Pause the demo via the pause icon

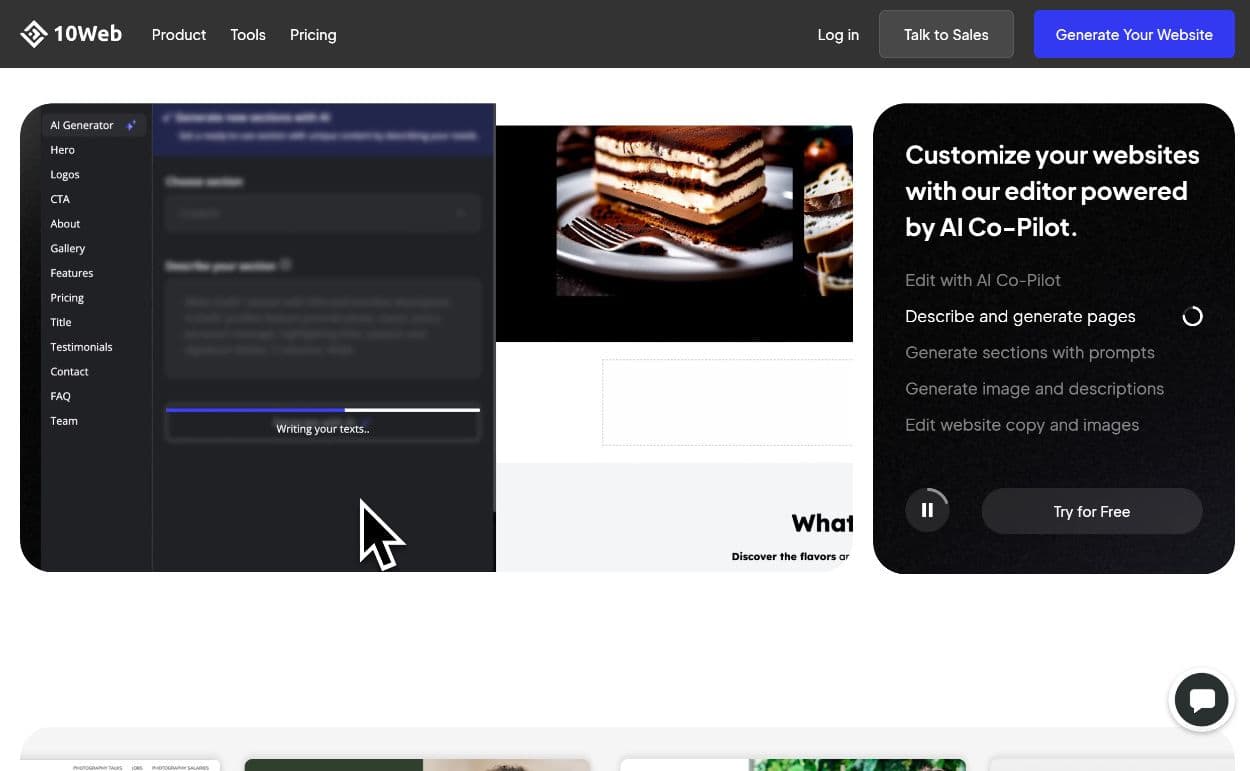click(927, 510)
